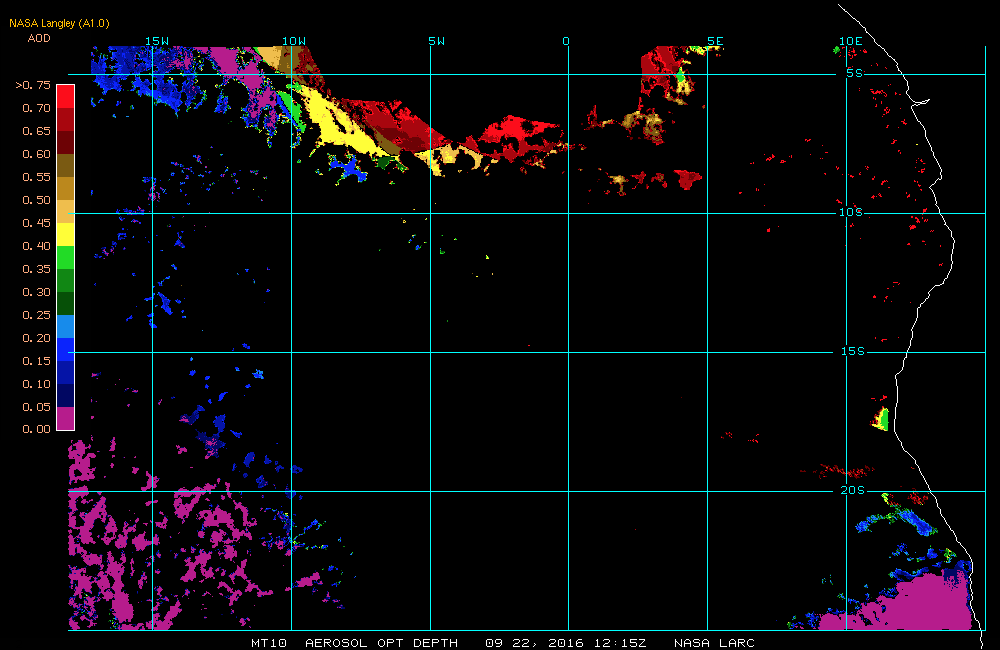Image resolution: width=1000 pixels, height=650 pixels.
Task: Click the light orange legend swatch
Action: point(65,211)
